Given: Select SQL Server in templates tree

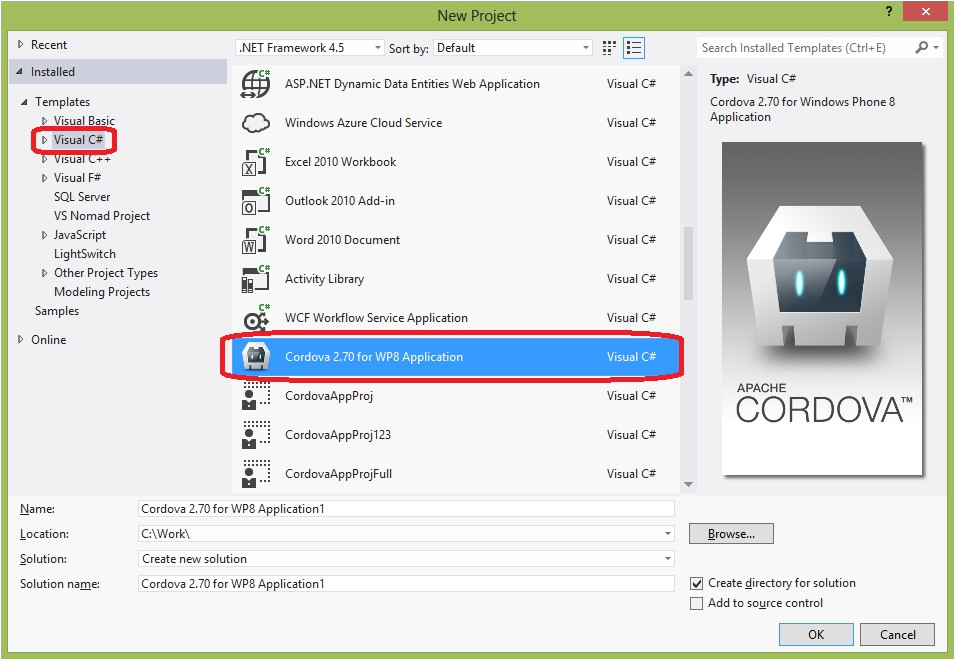Looking at the screenshot, I should [82, 197].
